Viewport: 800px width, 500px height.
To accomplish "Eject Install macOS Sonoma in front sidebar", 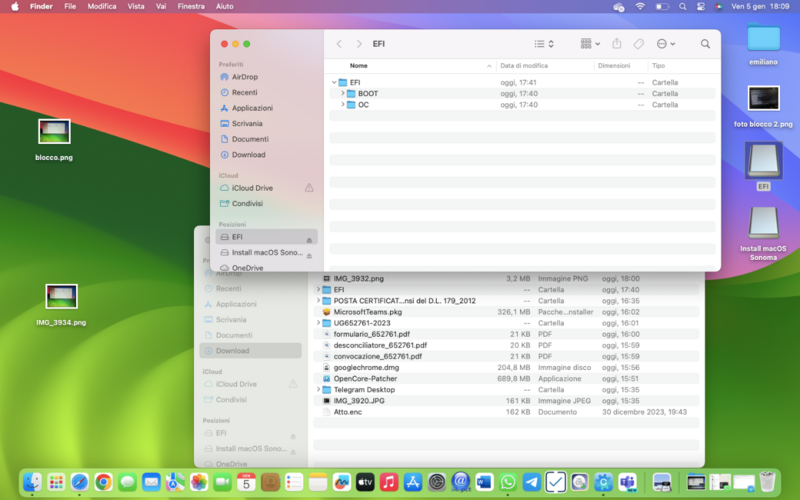I will tap(309, 256).
